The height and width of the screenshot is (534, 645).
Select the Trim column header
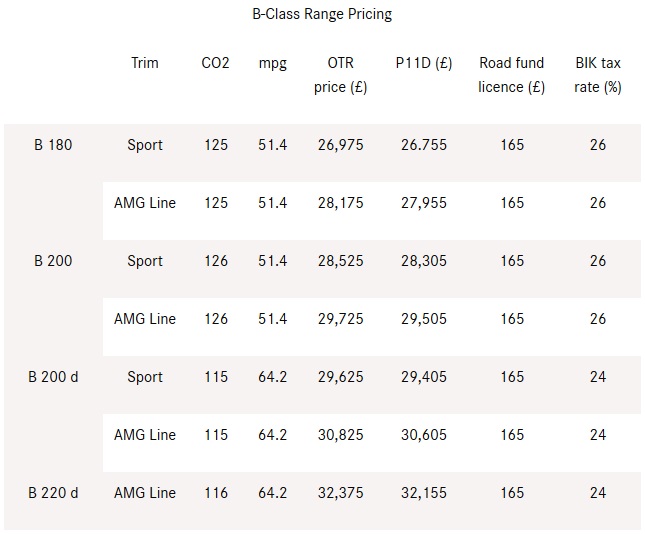pyautogui.click(x=145, y=63)
